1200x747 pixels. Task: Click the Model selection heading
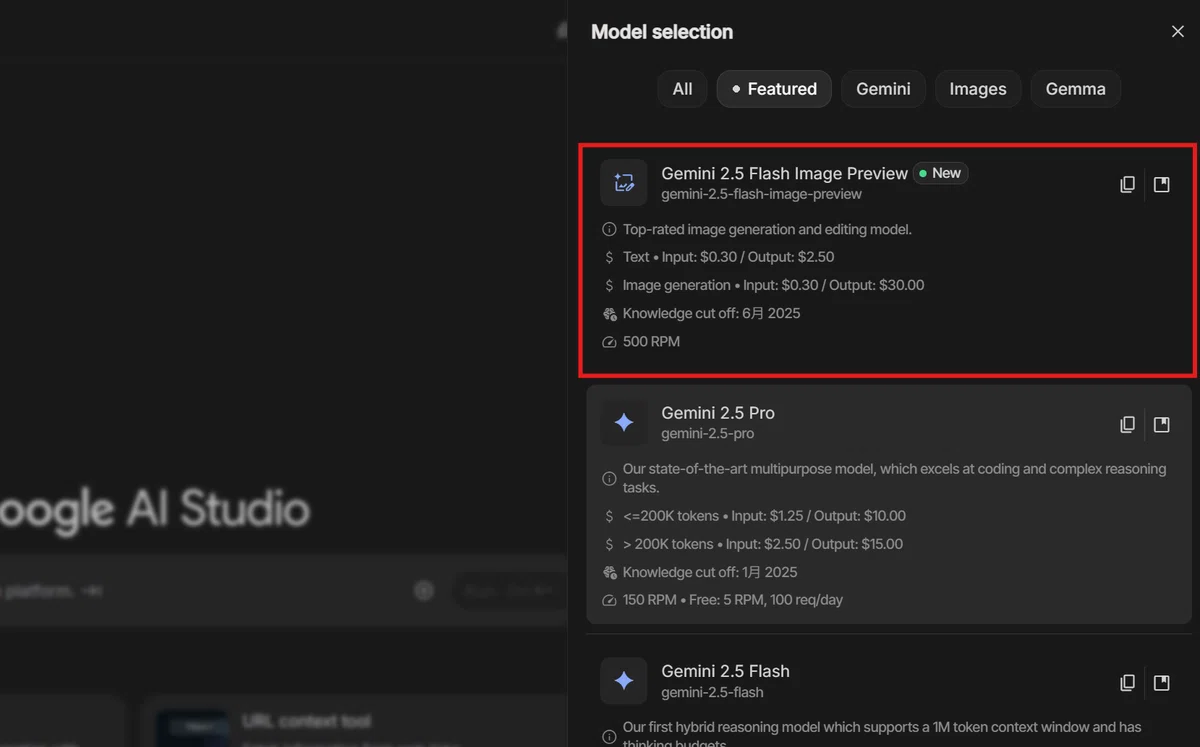pyautogui.click(x=662, y=32)
